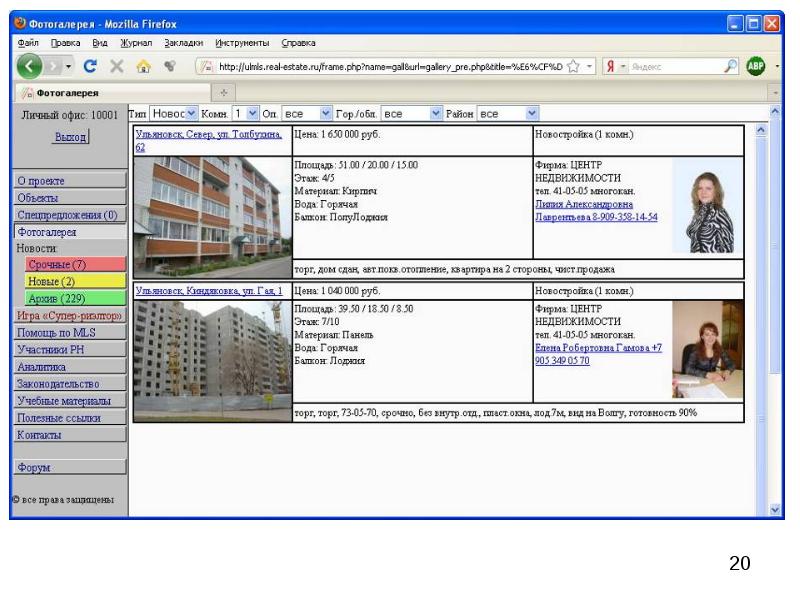The height and width of the screenshot is (600, 800).
Task: Click the Выход logout button
Action: (x=70, y=137)
